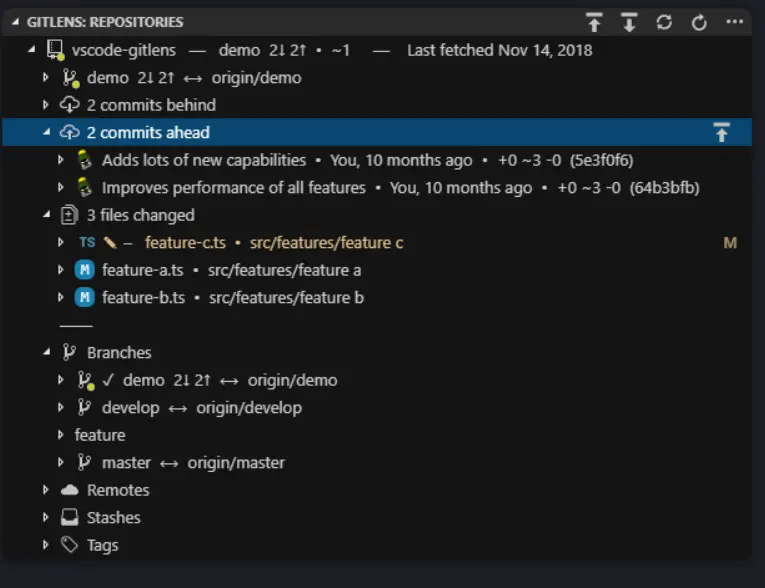
Task: Open feature-c.ts file entry
Action: 183,242
